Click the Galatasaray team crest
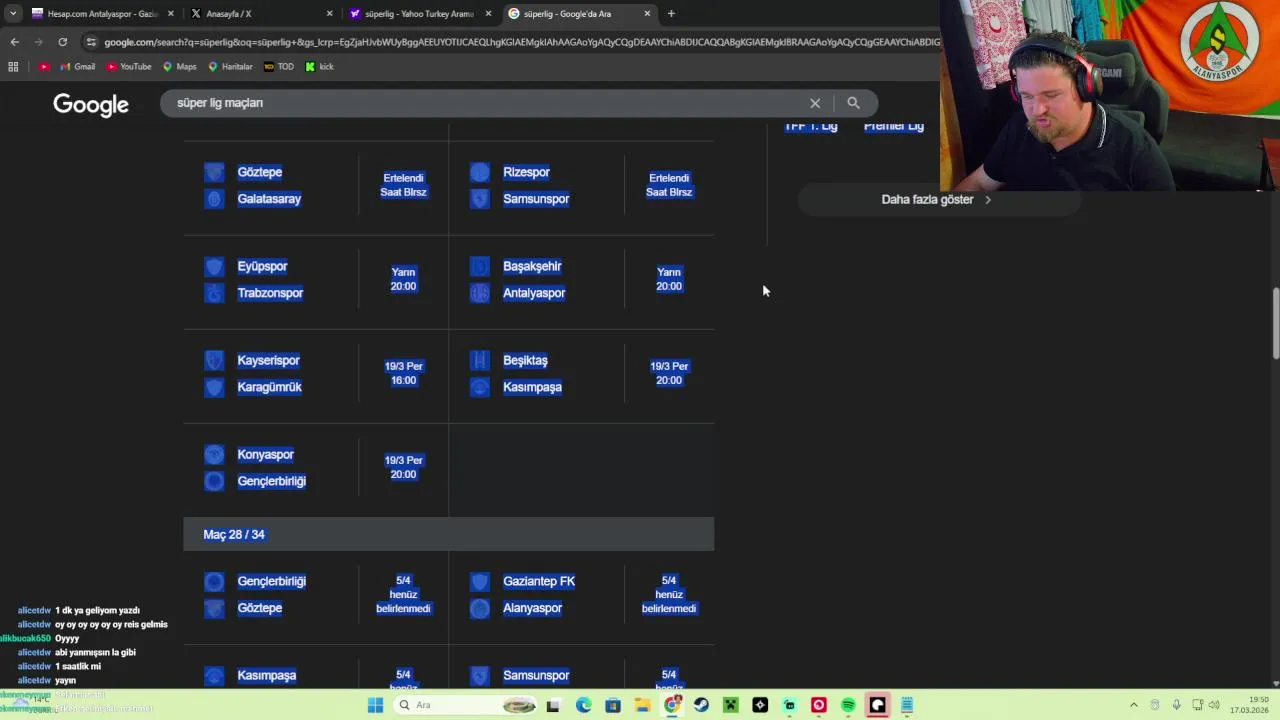Image resolution: width=1280 pixels, height=720 pixels. tap(214, 199)
